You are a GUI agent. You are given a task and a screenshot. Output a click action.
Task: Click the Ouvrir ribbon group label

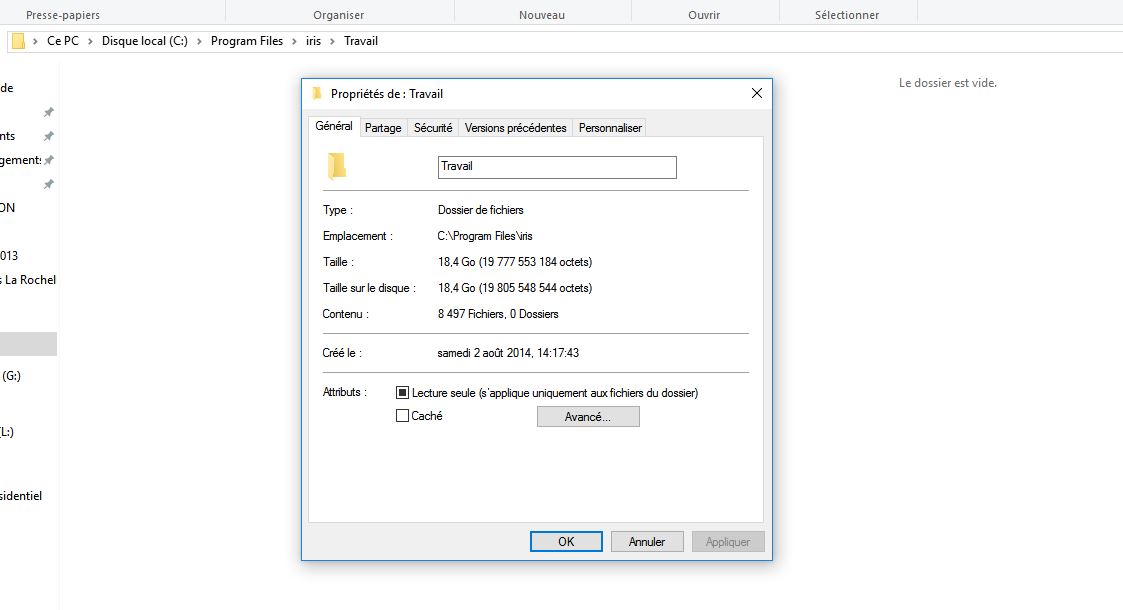(x=704, y=15)
